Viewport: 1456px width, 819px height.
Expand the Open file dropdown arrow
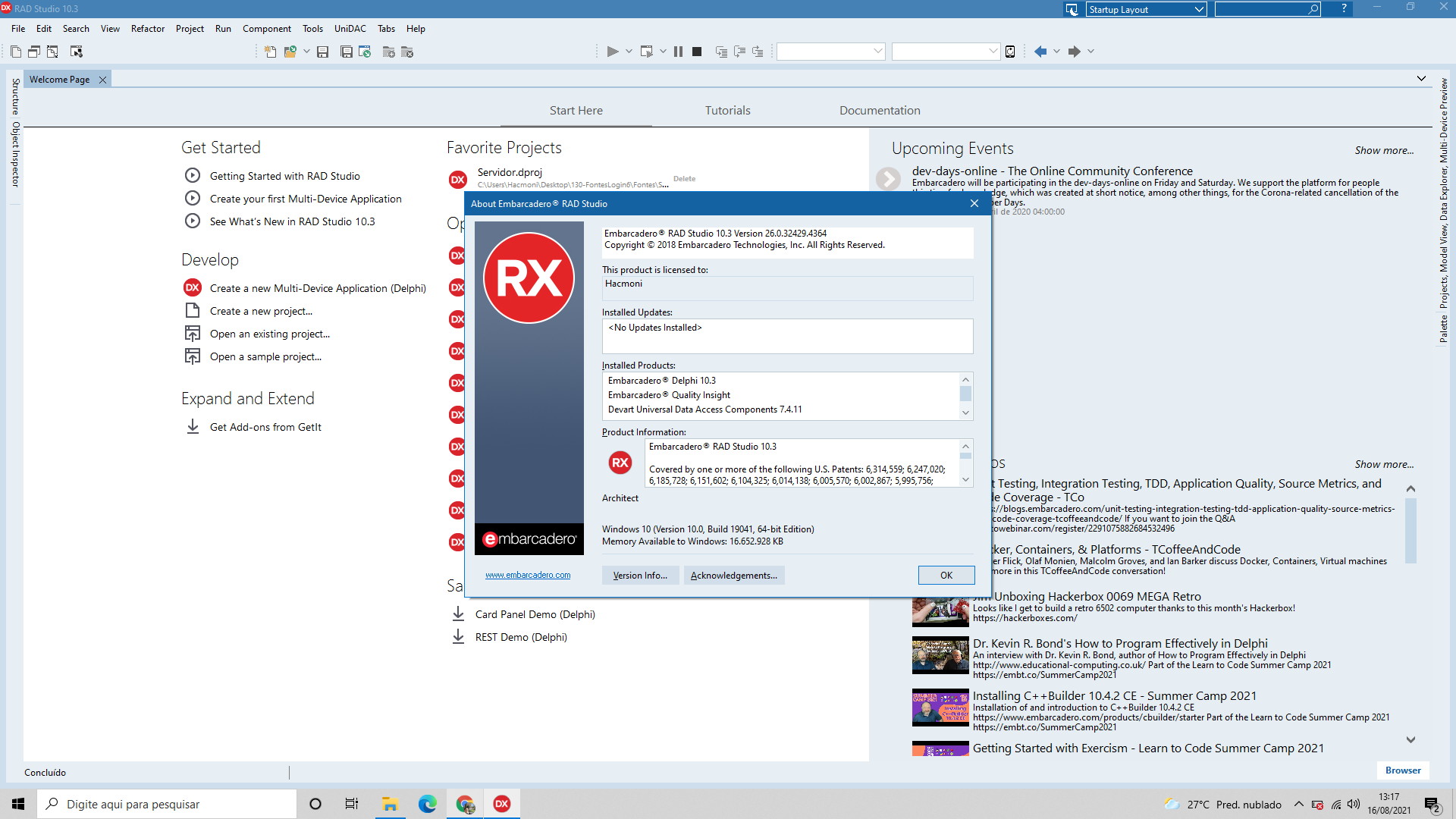(x=306, y=52)
